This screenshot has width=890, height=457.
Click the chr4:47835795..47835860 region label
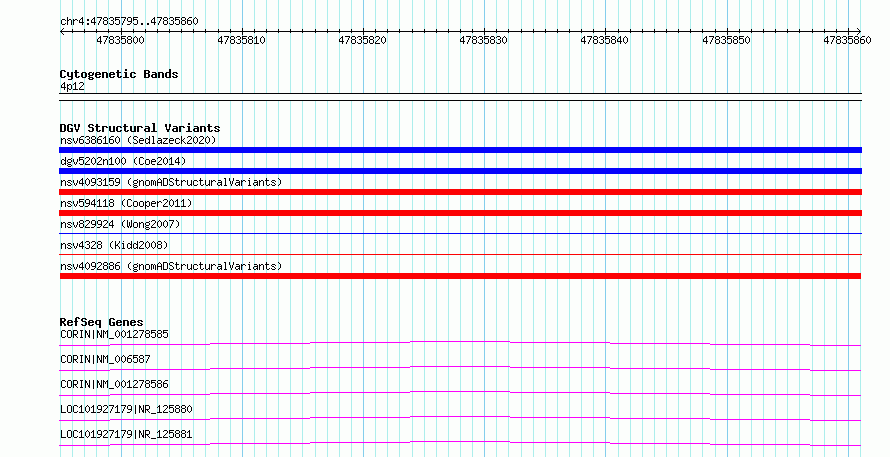129,22
